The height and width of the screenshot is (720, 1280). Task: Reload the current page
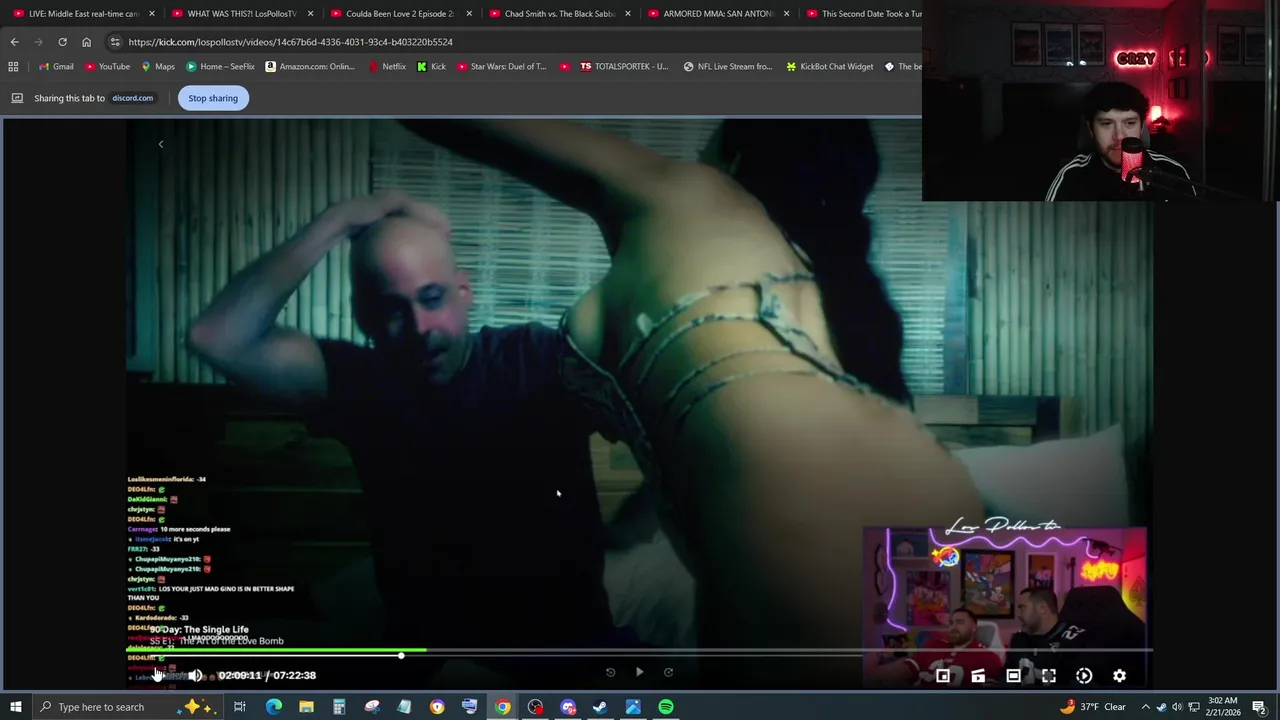[62, 42]
